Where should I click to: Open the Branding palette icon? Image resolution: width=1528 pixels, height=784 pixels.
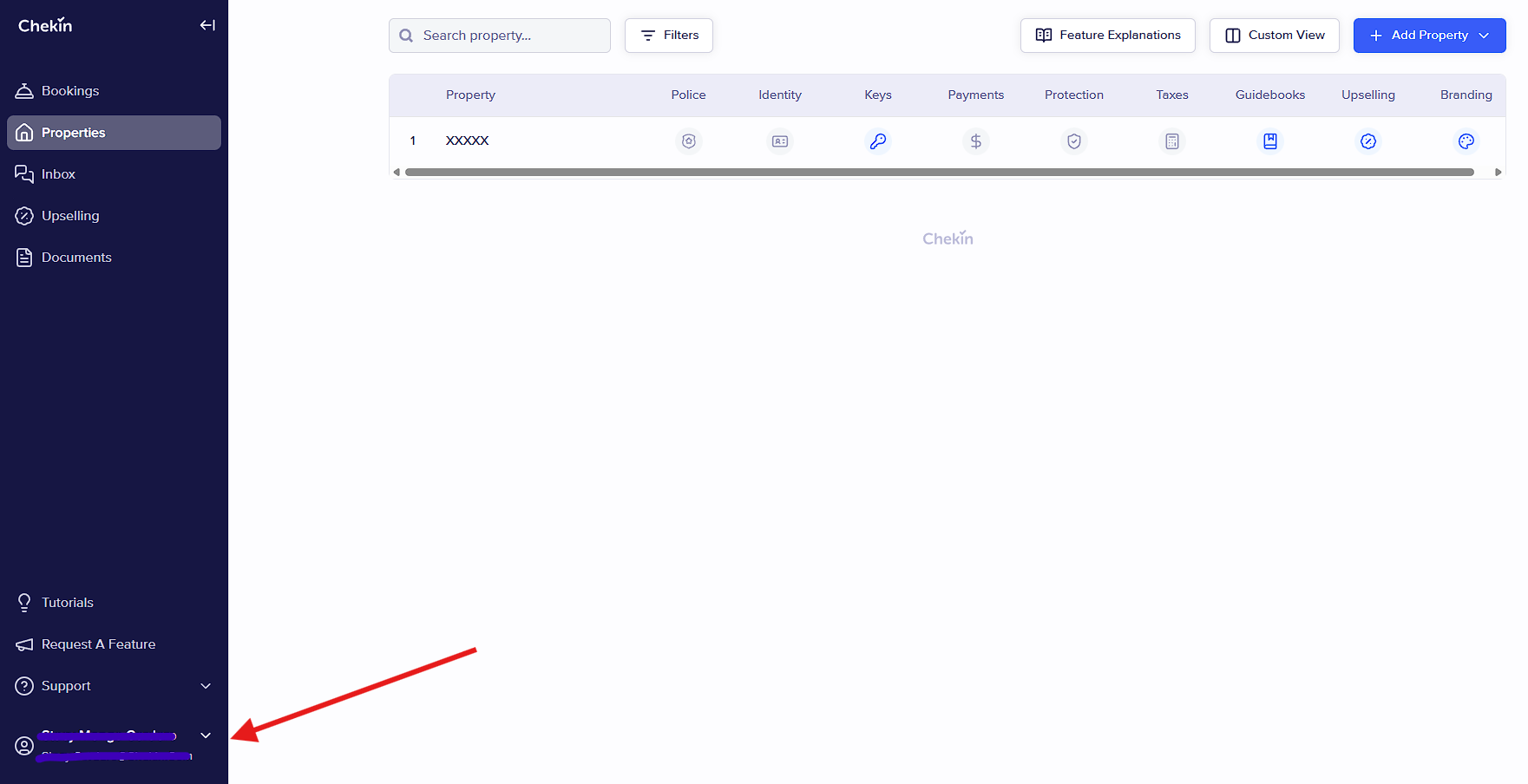coord(1466,141)
